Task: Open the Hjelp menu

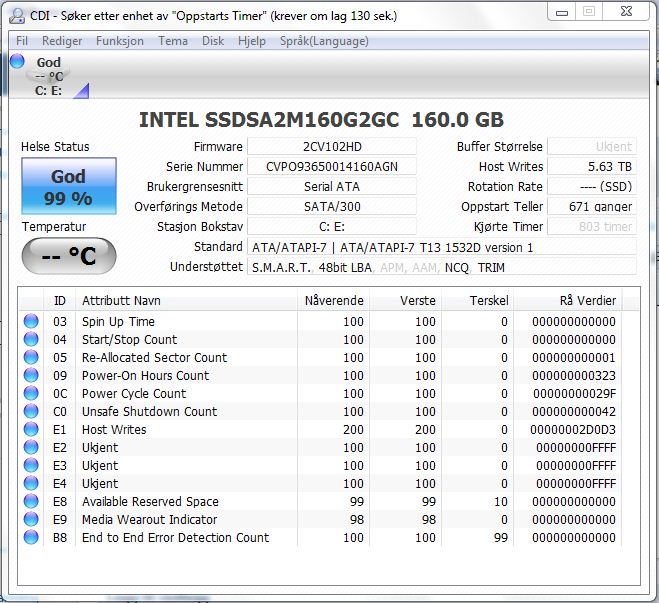Action: click(x=252, y=41)
